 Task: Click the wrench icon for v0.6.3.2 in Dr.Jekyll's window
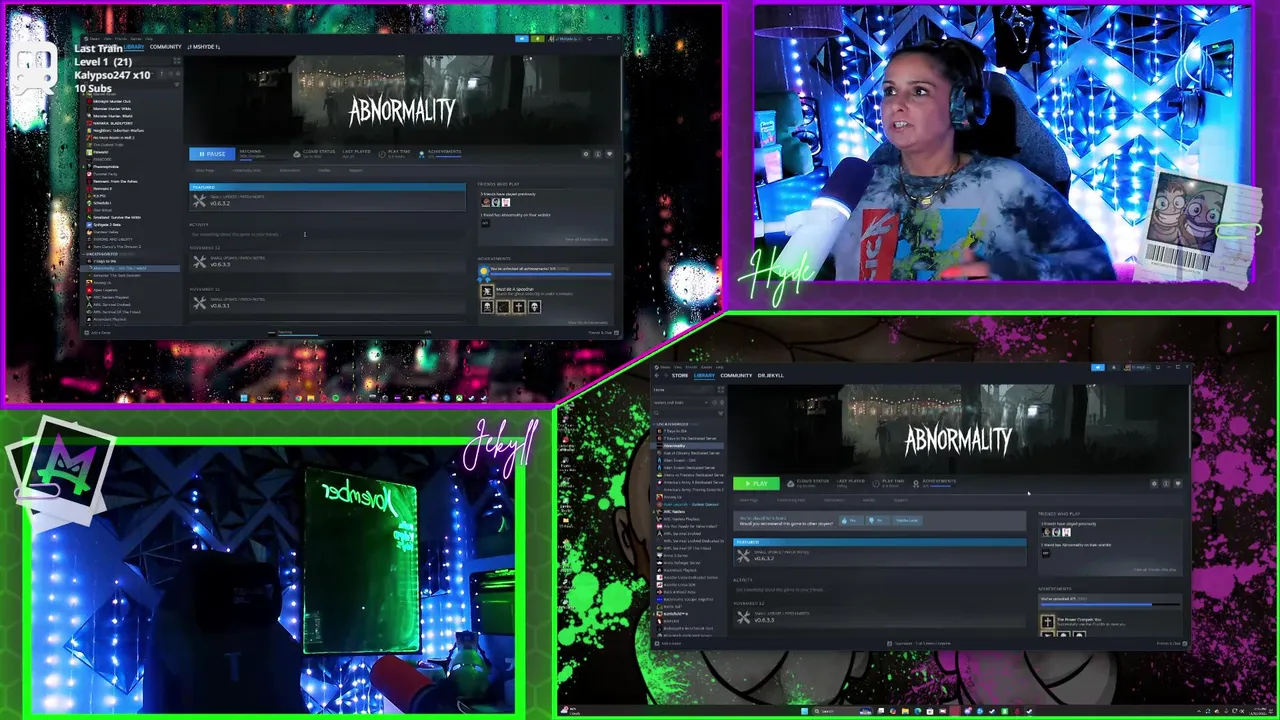[x=743, y=556]
